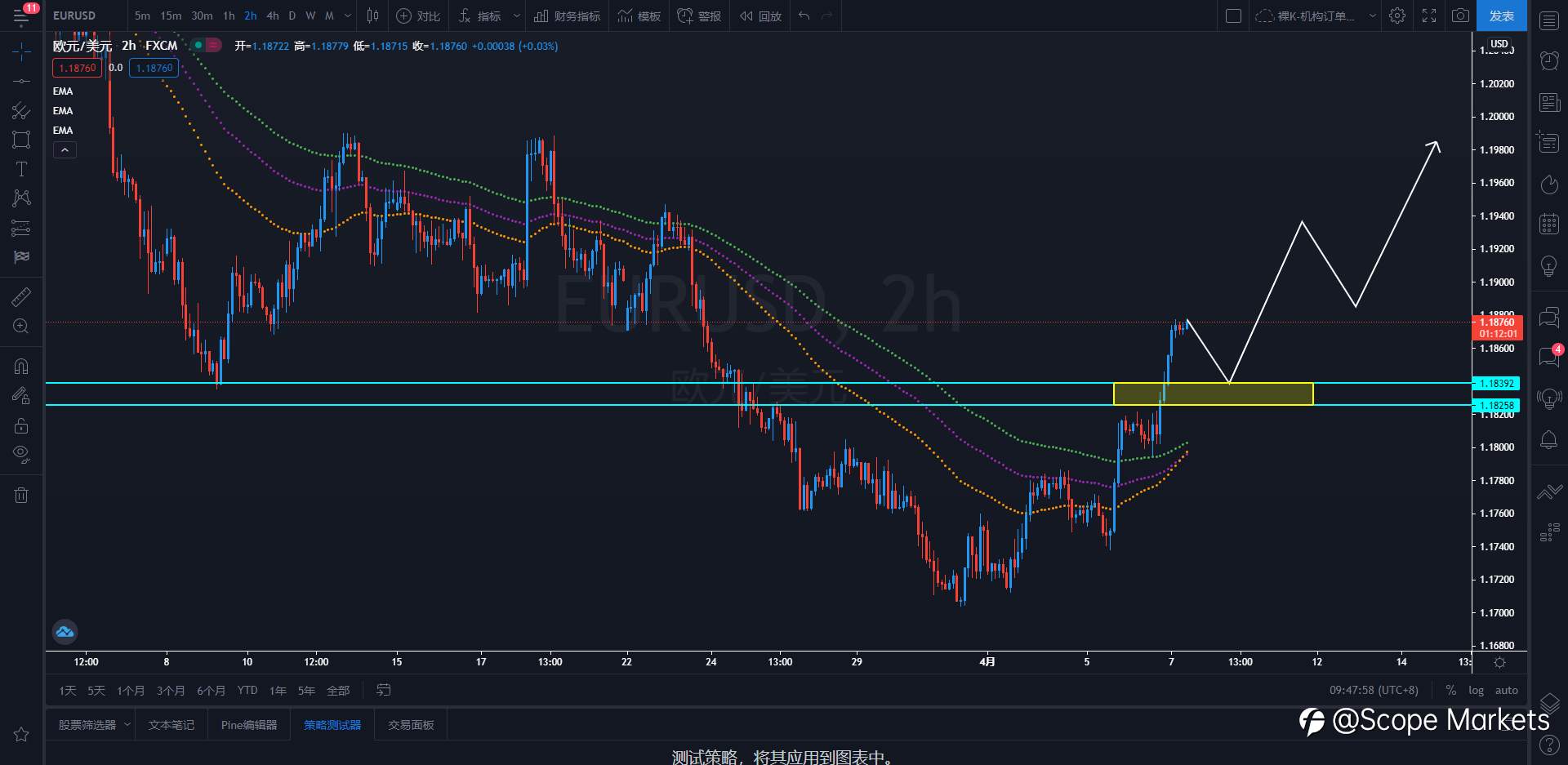Image resolution: width=1568 pixels, height=765 pixels.
Task: Open the main hamburger menu
Action: pos(20,16)
